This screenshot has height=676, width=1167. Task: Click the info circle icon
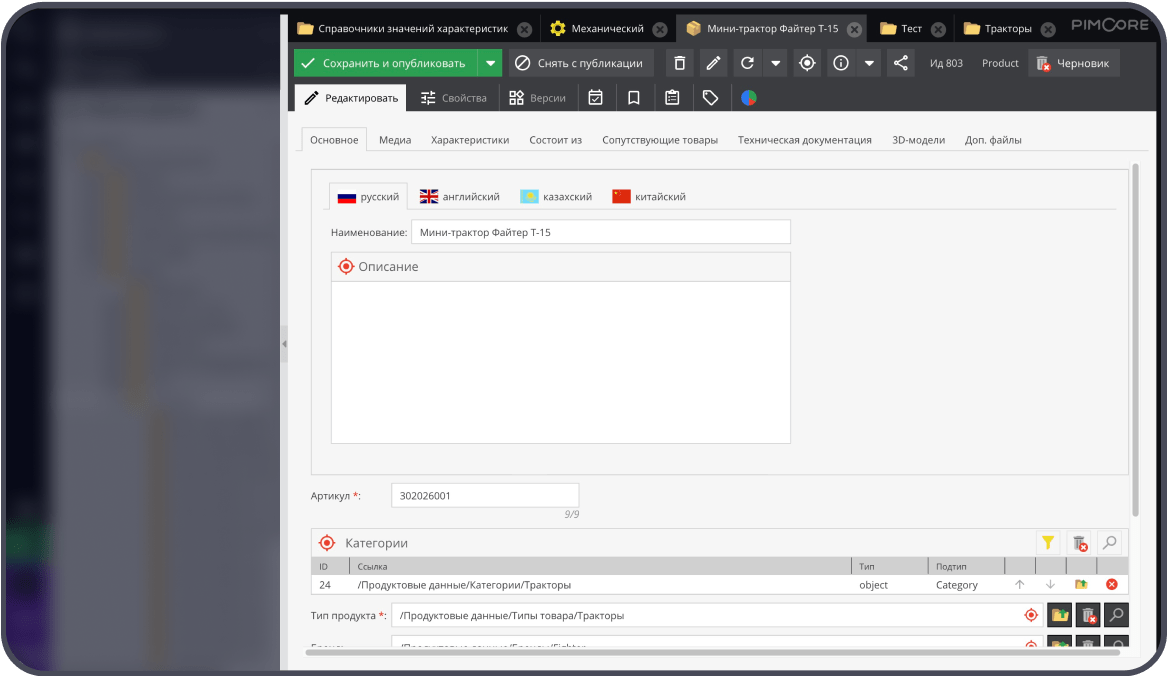(x=841, y=63)
